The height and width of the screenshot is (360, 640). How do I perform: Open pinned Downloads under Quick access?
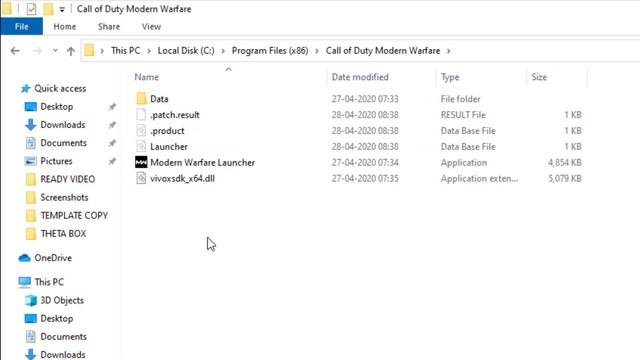63,124
